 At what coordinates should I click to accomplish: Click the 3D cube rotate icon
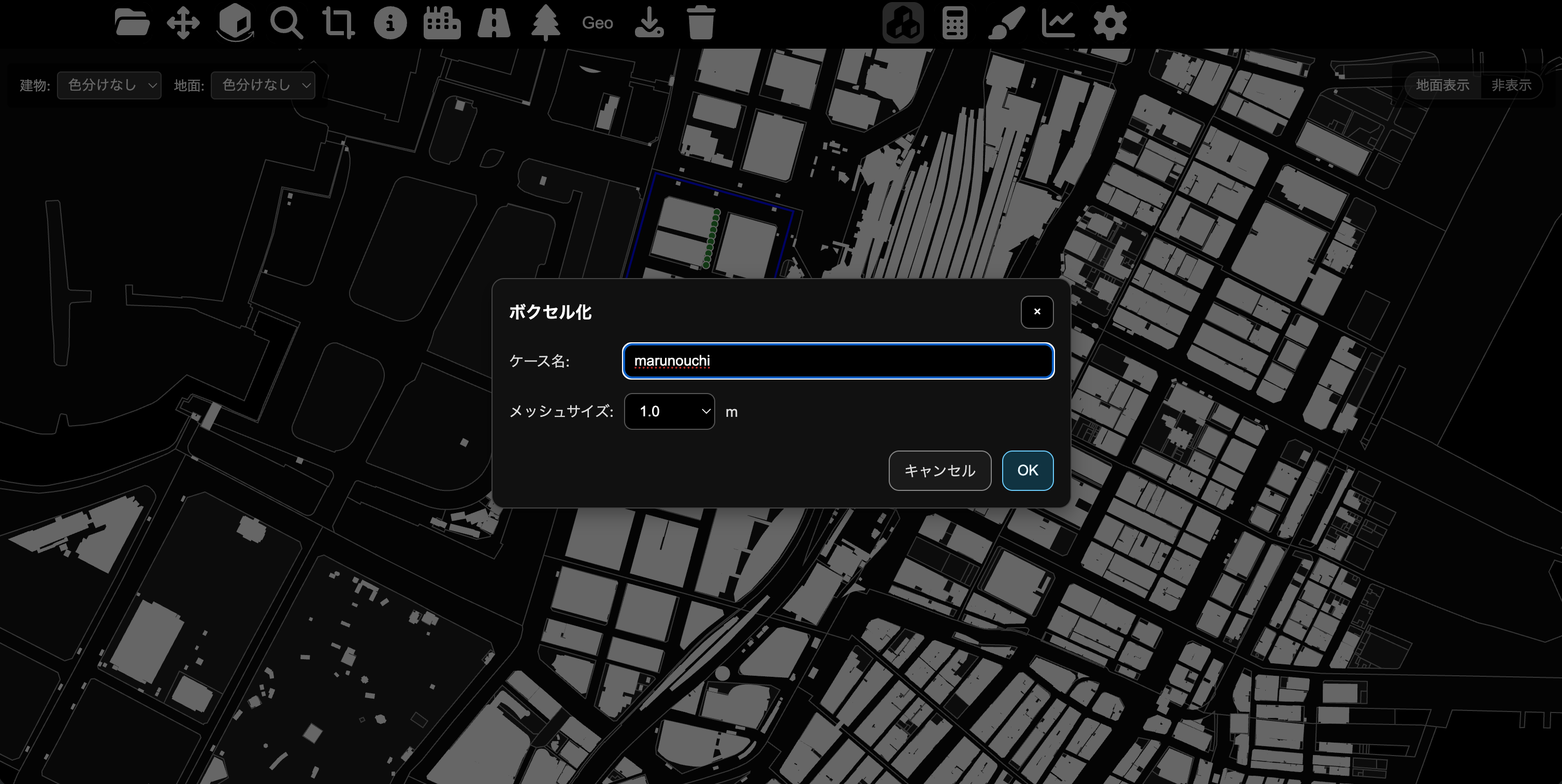tap(235, 23)
